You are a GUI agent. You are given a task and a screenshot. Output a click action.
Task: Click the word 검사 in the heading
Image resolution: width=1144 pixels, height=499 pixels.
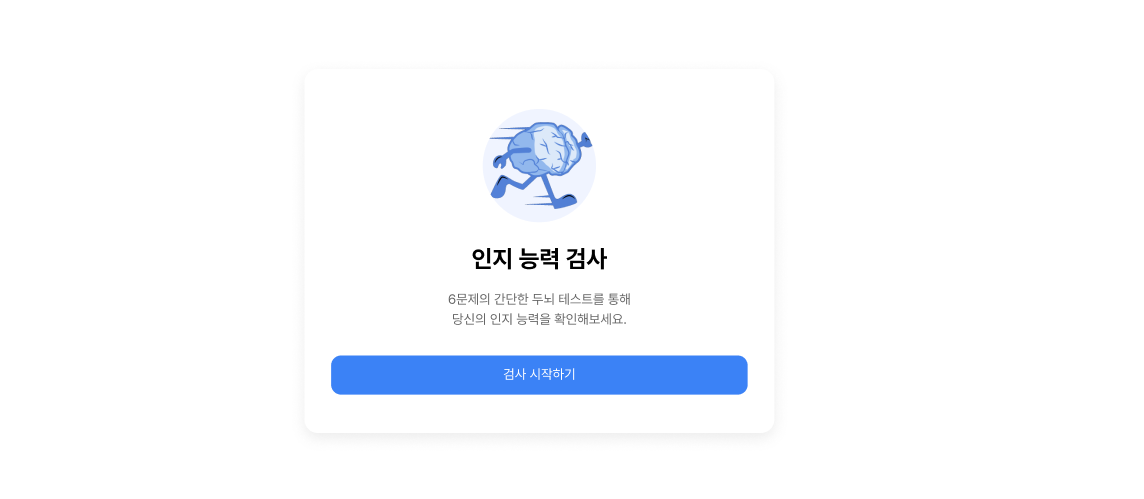(587, 259)
